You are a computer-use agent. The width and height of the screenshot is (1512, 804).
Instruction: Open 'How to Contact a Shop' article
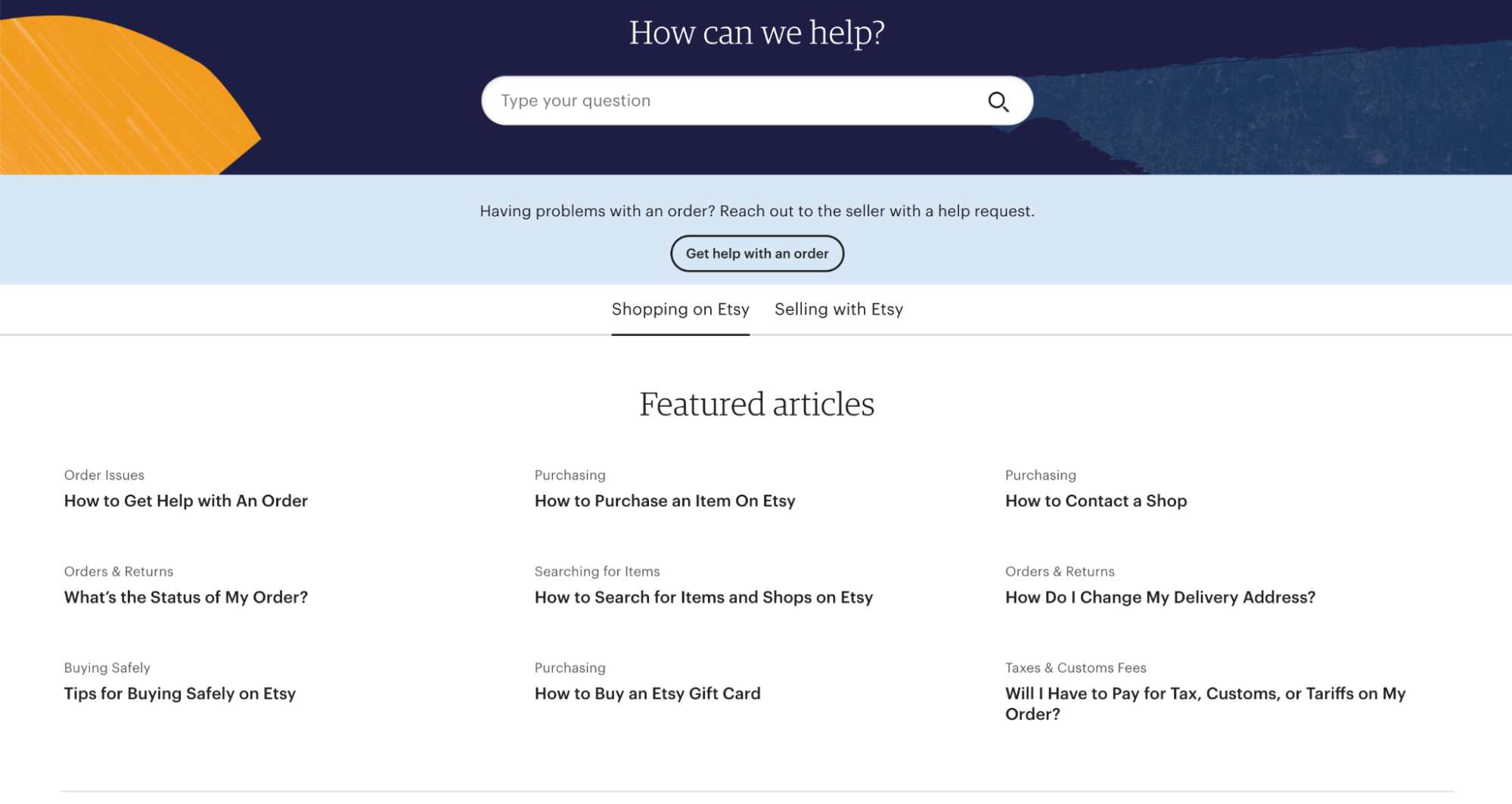pyautogui.click(x=1095, y=501)
